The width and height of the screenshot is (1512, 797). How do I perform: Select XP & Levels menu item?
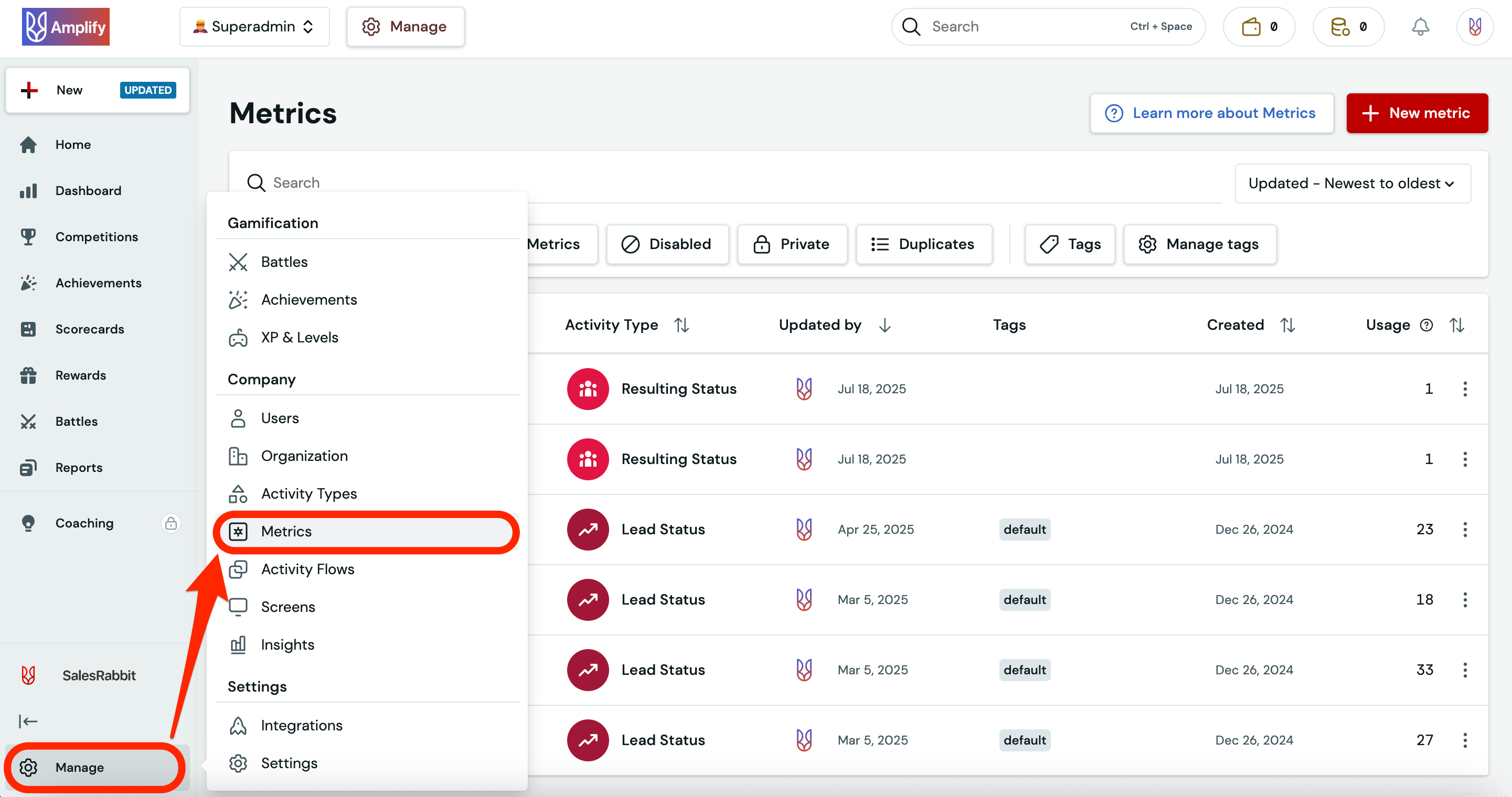pos(367,337)
